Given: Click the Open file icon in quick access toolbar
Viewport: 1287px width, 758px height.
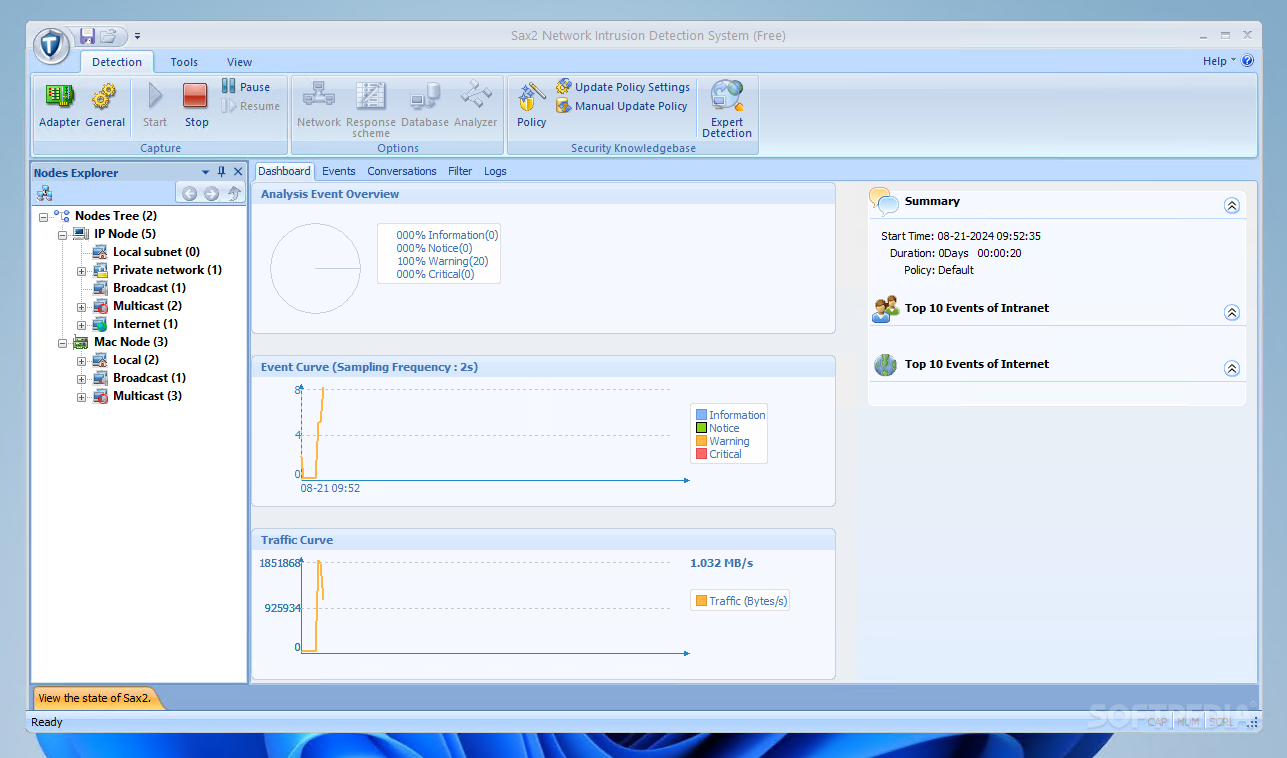Looking at the screenshot, I should (x=109, y=36).
